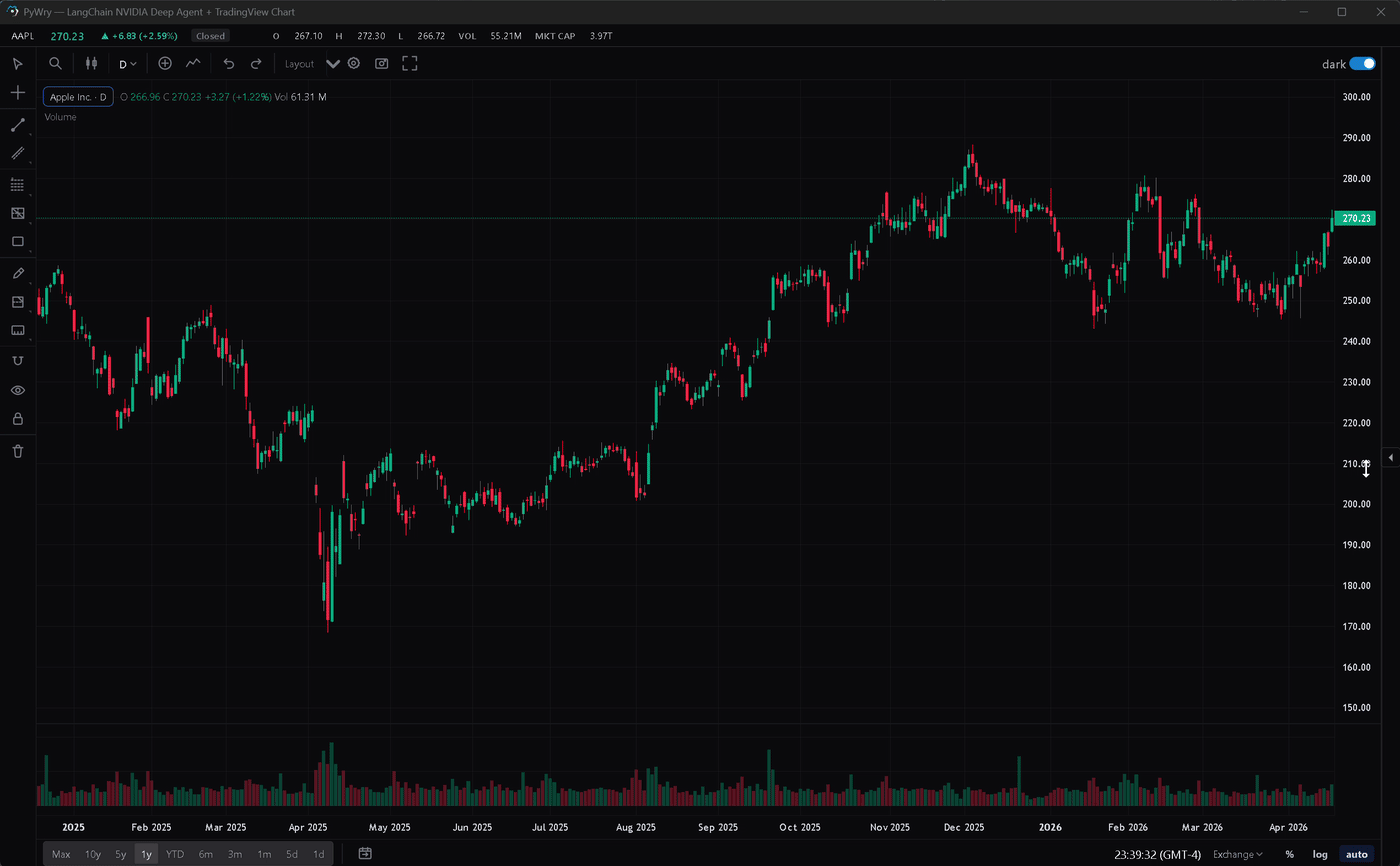Toggle drawing visibility with the sidebar eye icon
Screen dimensions: 1400x866
[17, 389]
